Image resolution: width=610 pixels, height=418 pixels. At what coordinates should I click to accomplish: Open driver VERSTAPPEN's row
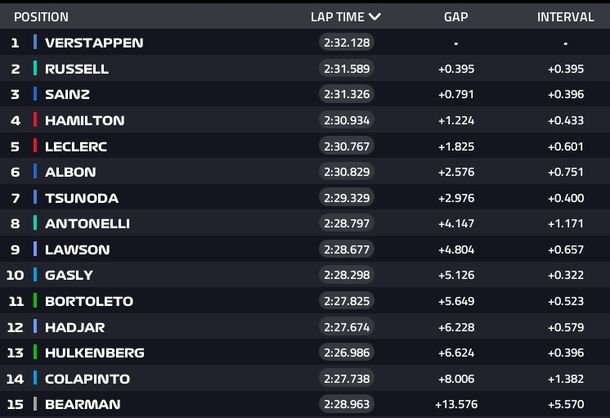[94, 43]
